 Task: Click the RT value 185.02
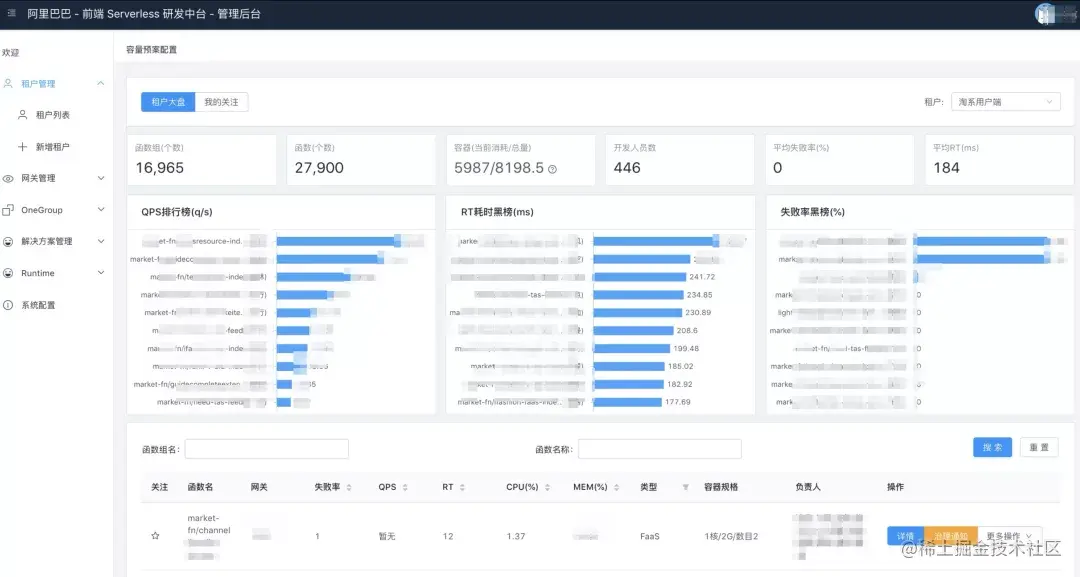[681, 366]
